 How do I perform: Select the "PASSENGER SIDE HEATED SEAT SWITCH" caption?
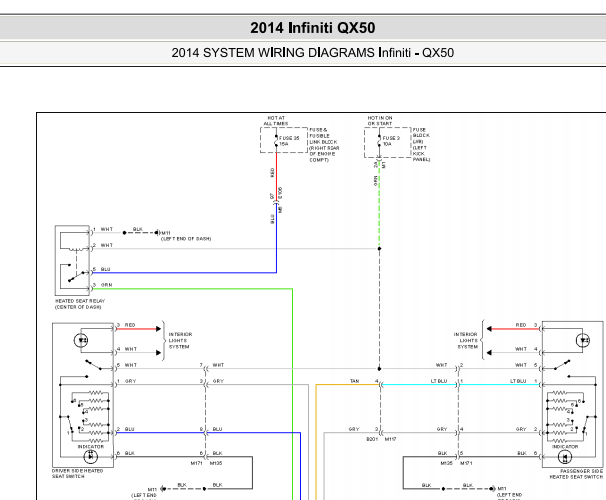tap(576, 474)
